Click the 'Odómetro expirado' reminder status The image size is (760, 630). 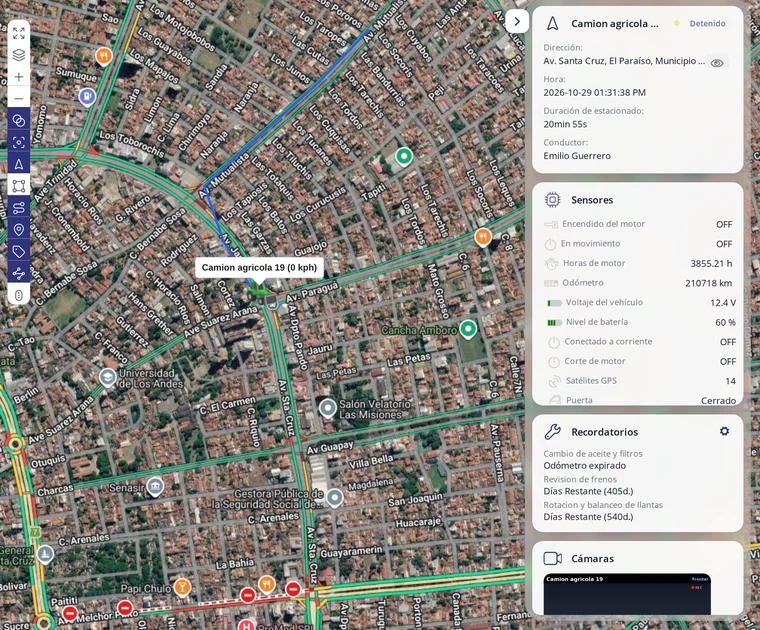pos(585,466)
